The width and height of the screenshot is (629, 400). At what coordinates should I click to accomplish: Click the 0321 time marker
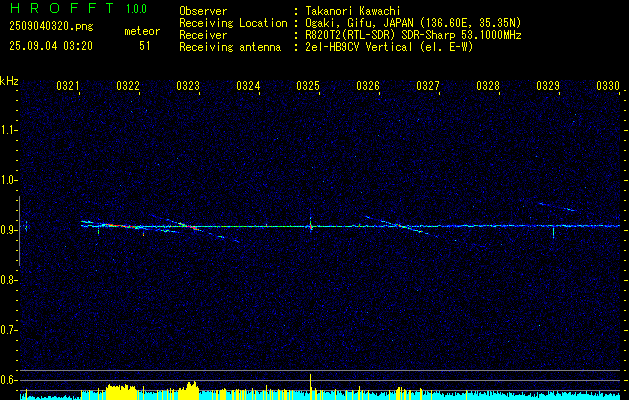pos(67,86)
